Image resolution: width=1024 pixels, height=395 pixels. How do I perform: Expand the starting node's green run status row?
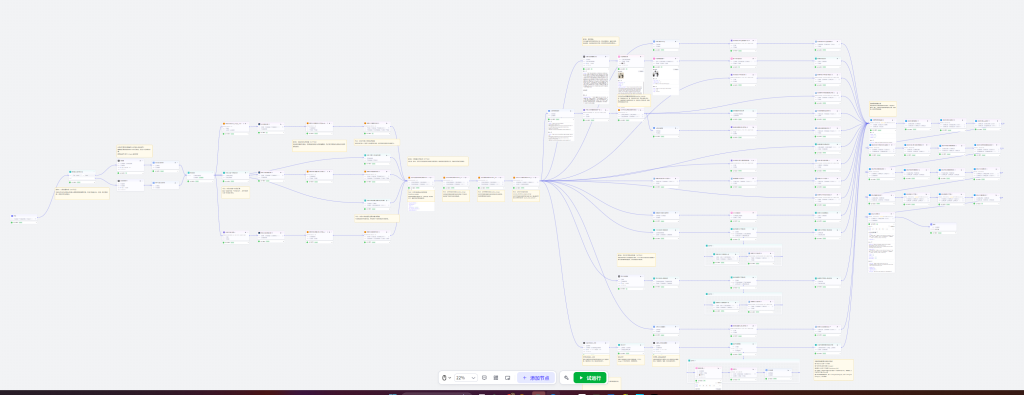pos(24,223)
